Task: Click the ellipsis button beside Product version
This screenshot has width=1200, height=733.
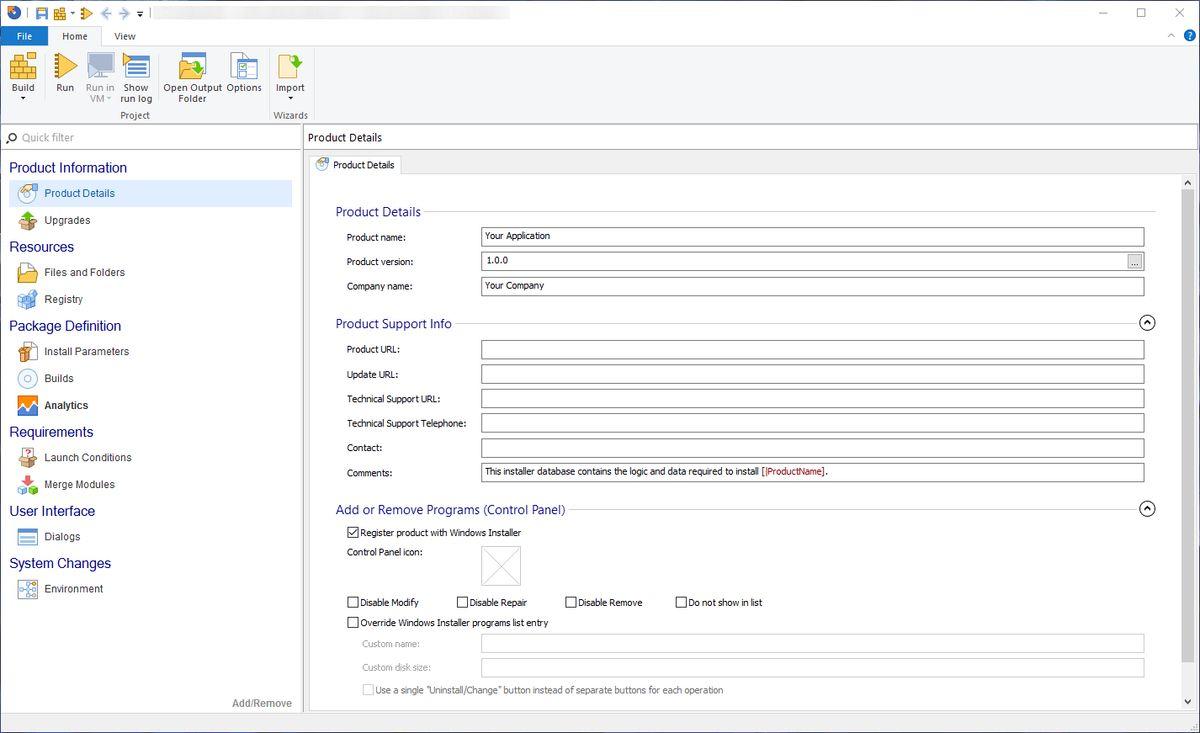Action: (x=1134, y=262)
